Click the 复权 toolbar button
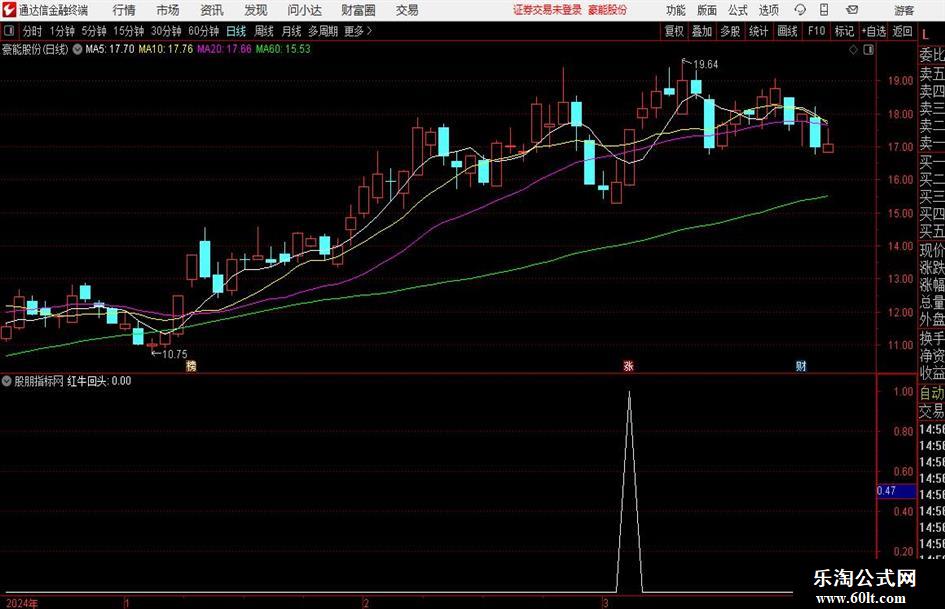945x609 pixels. (674, 31)
